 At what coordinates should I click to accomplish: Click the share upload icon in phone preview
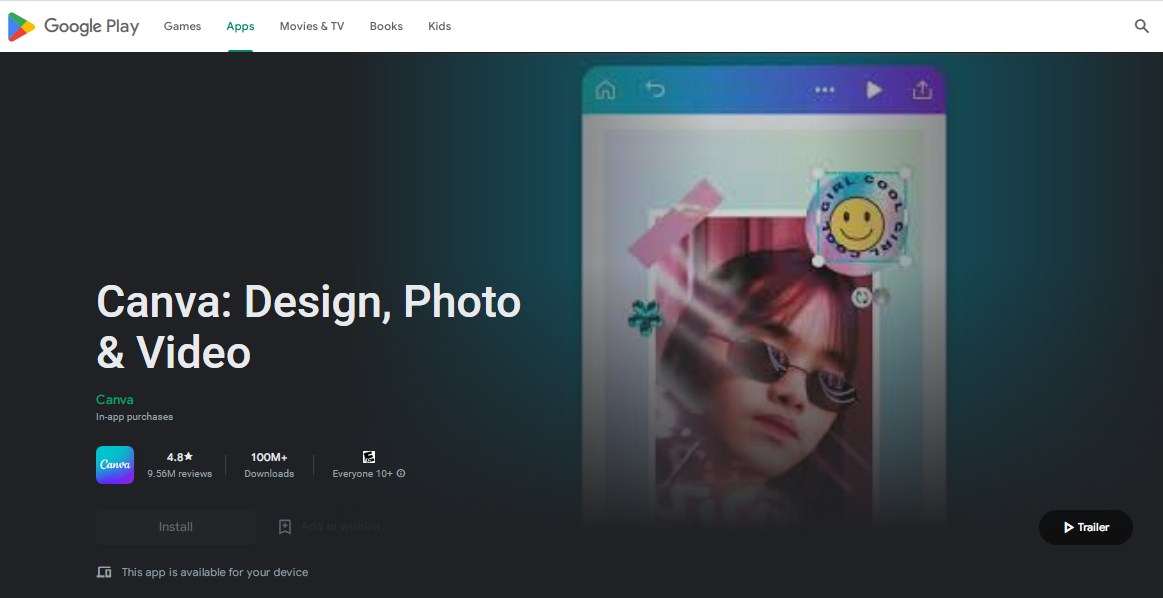coord(921,90)
